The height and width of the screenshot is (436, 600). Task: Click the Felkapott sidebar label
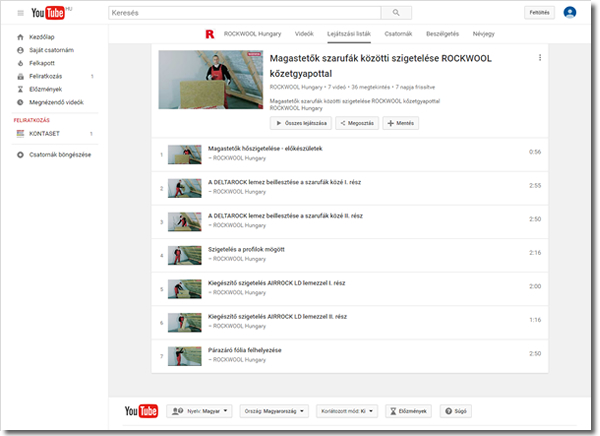point(42,63)
